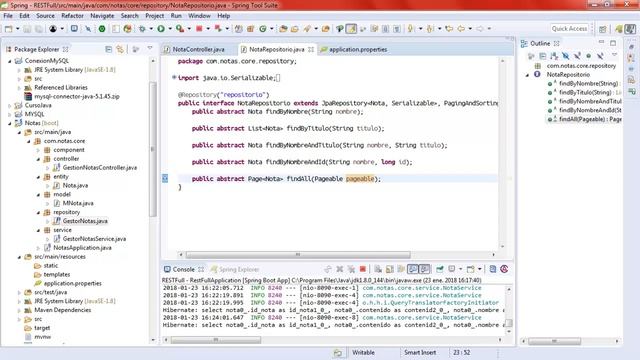Select MNota.java in the model package
The height and width of the screenshot is (360, 640).
tap(78, 203)
